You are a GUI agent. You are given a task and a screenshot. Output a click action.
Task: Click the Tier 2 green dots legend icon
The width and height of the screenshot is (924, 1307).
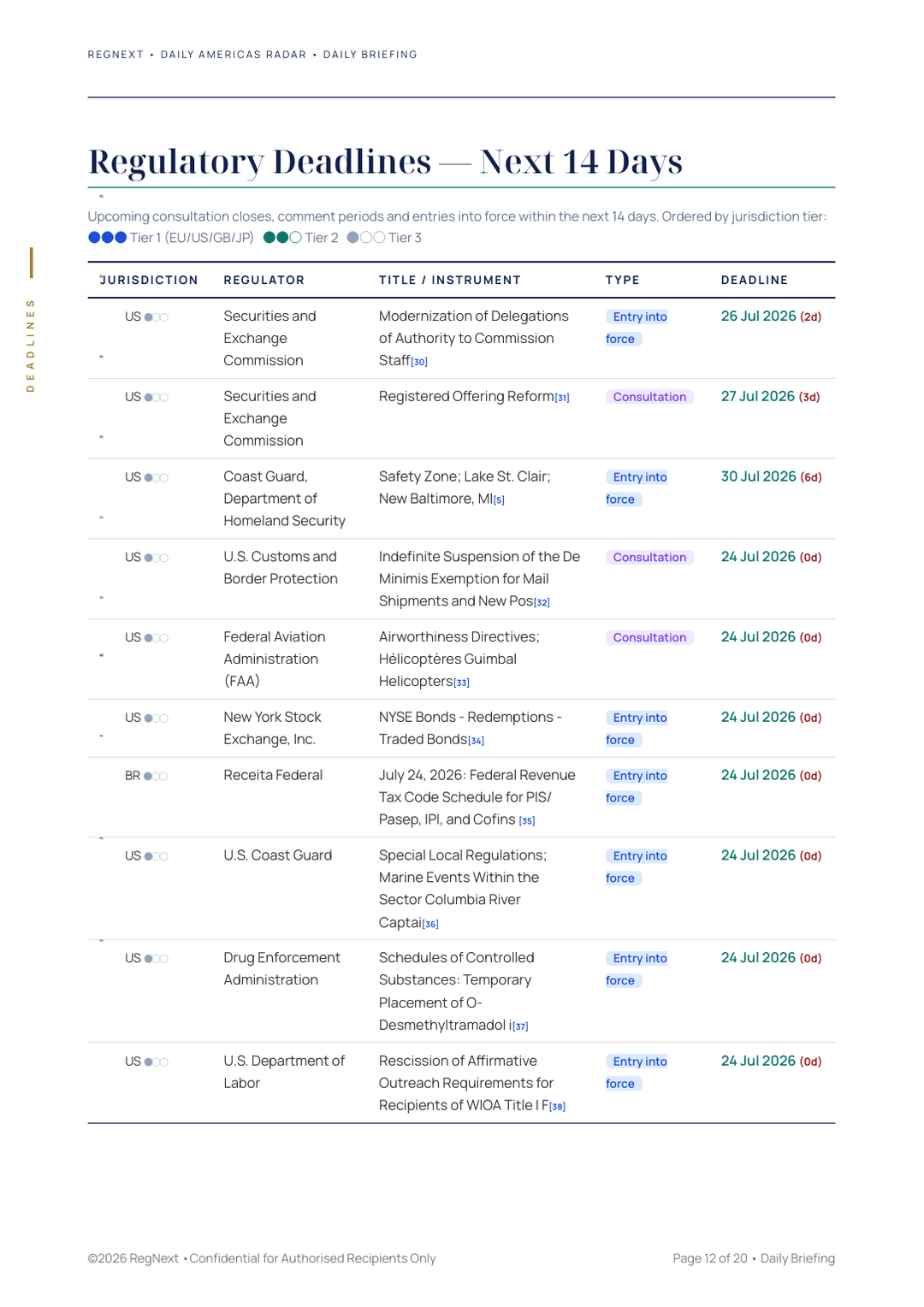click(282, 238)
